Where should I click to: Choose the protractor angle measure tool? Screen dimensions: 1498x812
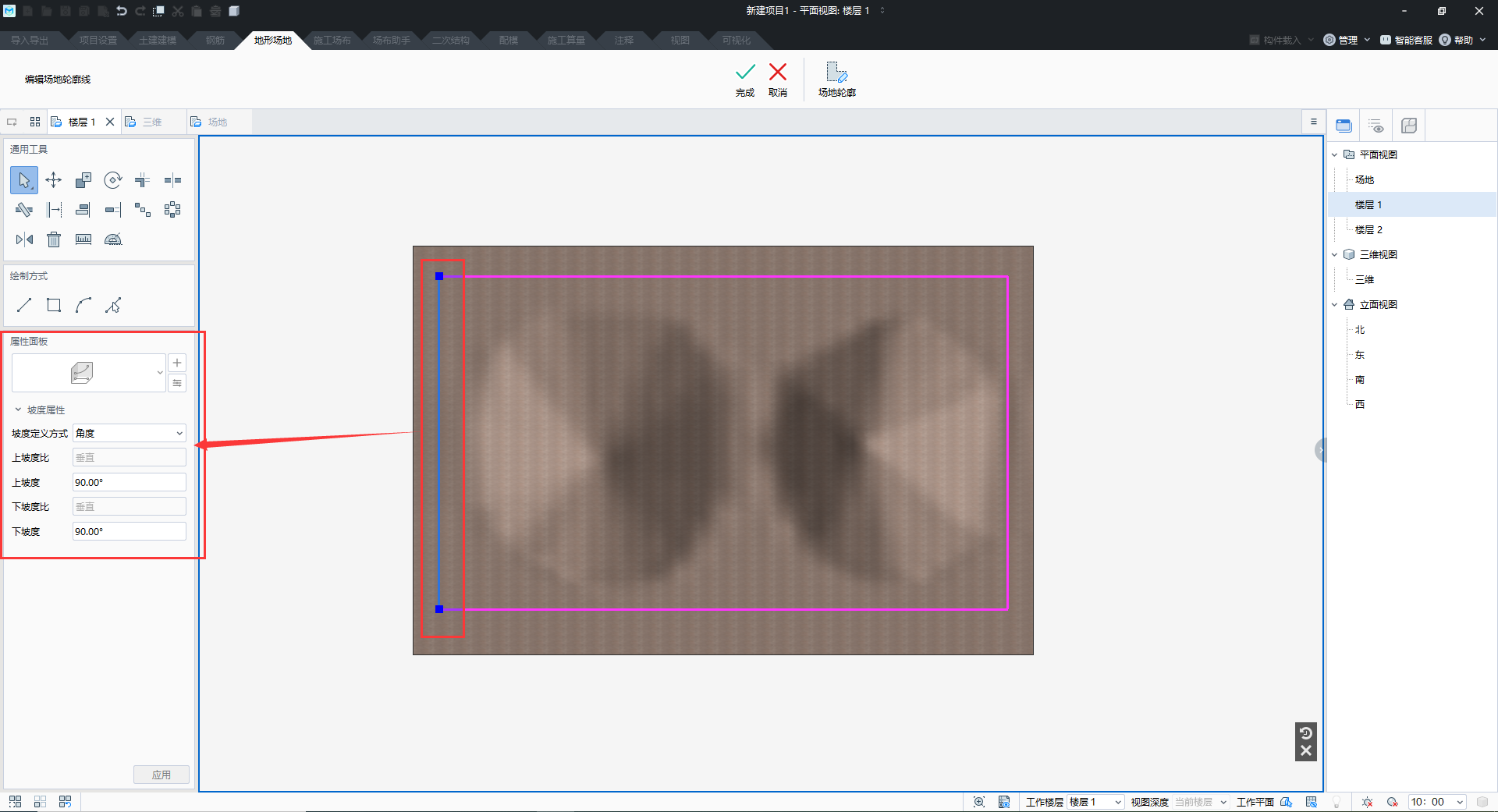click(x=113, y=239)
